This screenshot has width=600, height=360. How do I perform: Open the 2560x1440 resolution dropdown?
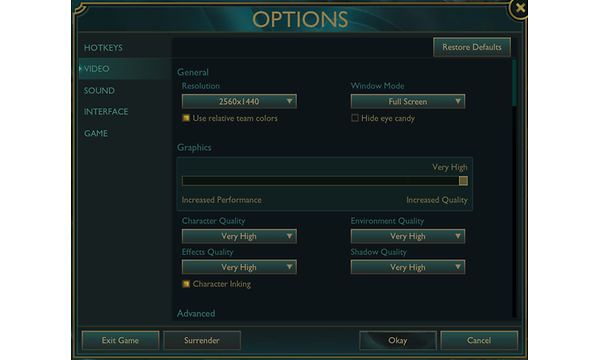coord(239,101)
